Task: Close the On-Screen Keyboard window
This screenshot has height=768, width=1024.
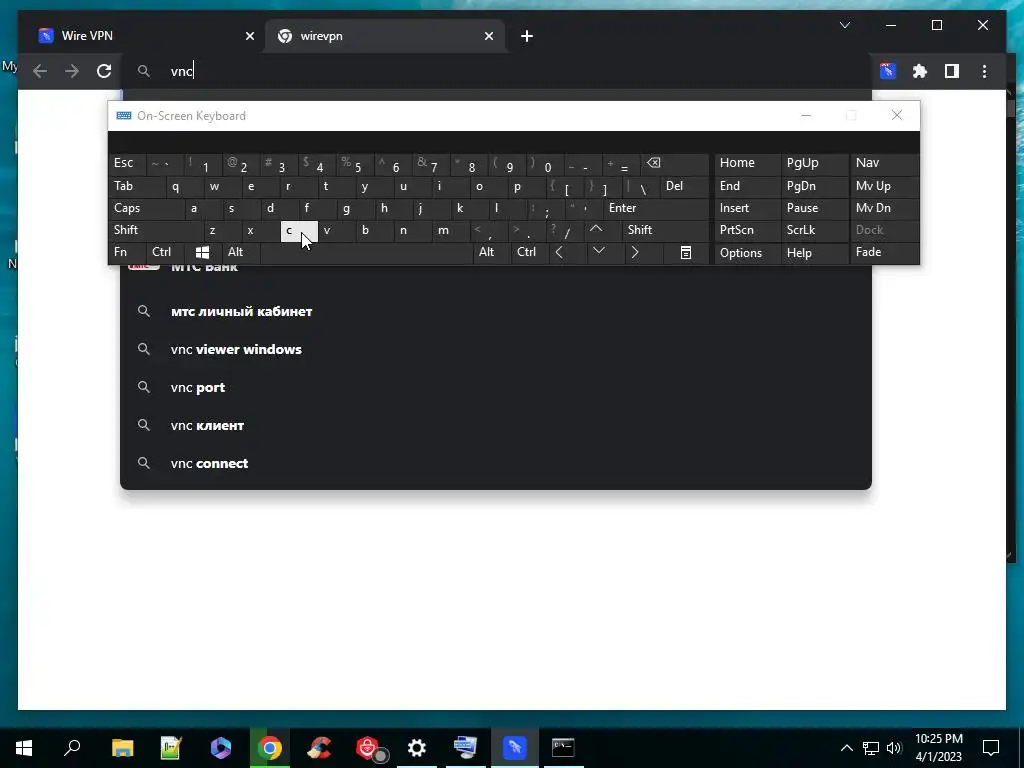Action: [897, 116]
